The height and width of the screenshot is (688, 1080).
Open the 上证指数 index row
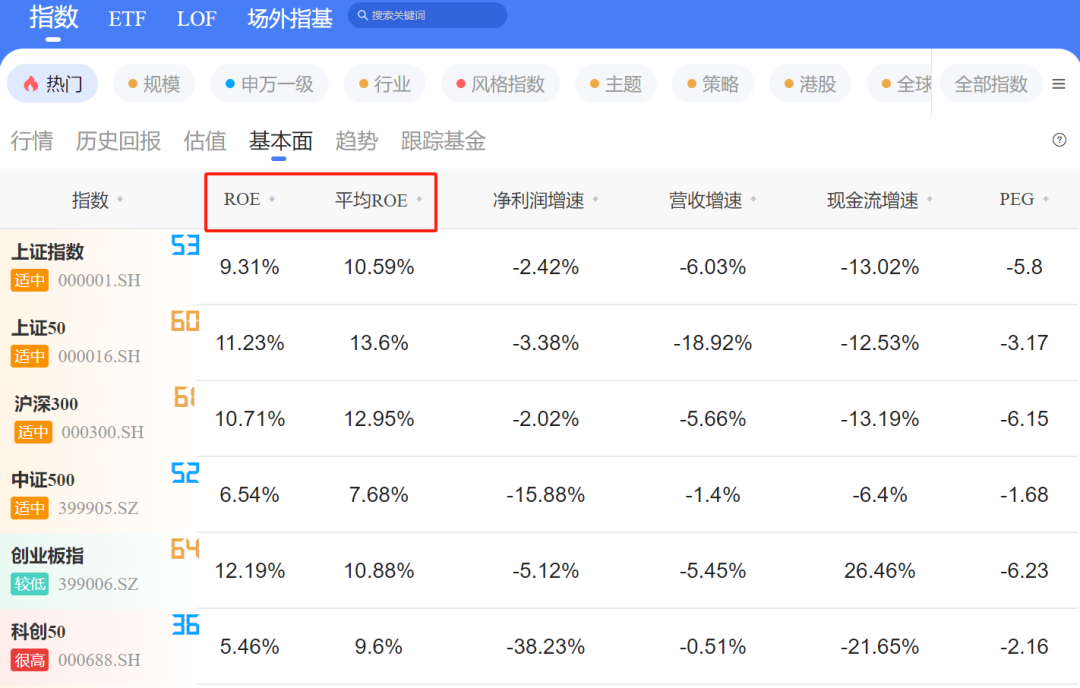click(540, 267)
